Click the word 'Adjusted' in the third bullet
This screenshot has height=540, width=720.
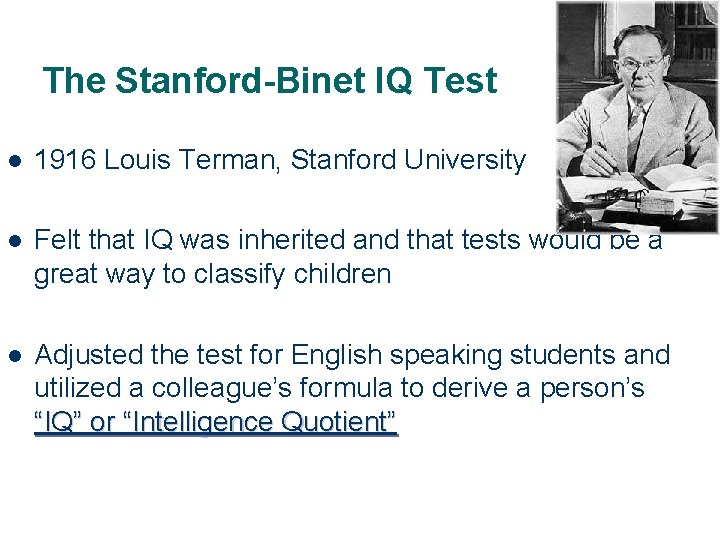tap(92, 354)
